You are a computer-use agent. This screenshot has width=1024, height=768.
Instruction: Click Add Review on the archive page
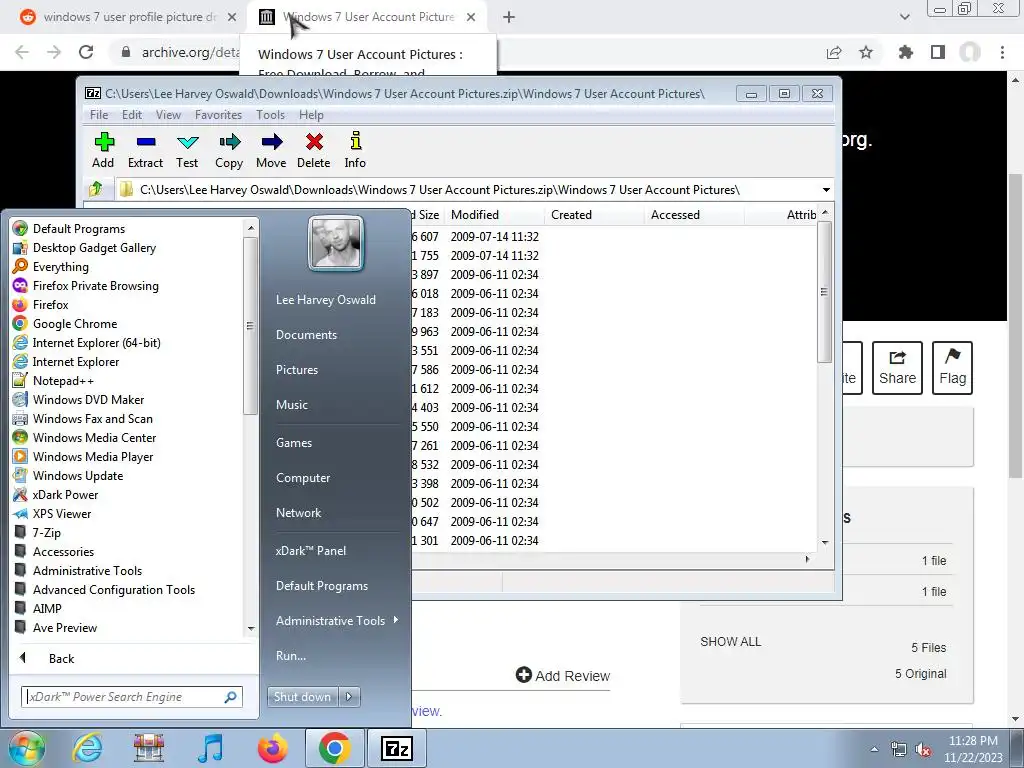(x=563, y=675)
